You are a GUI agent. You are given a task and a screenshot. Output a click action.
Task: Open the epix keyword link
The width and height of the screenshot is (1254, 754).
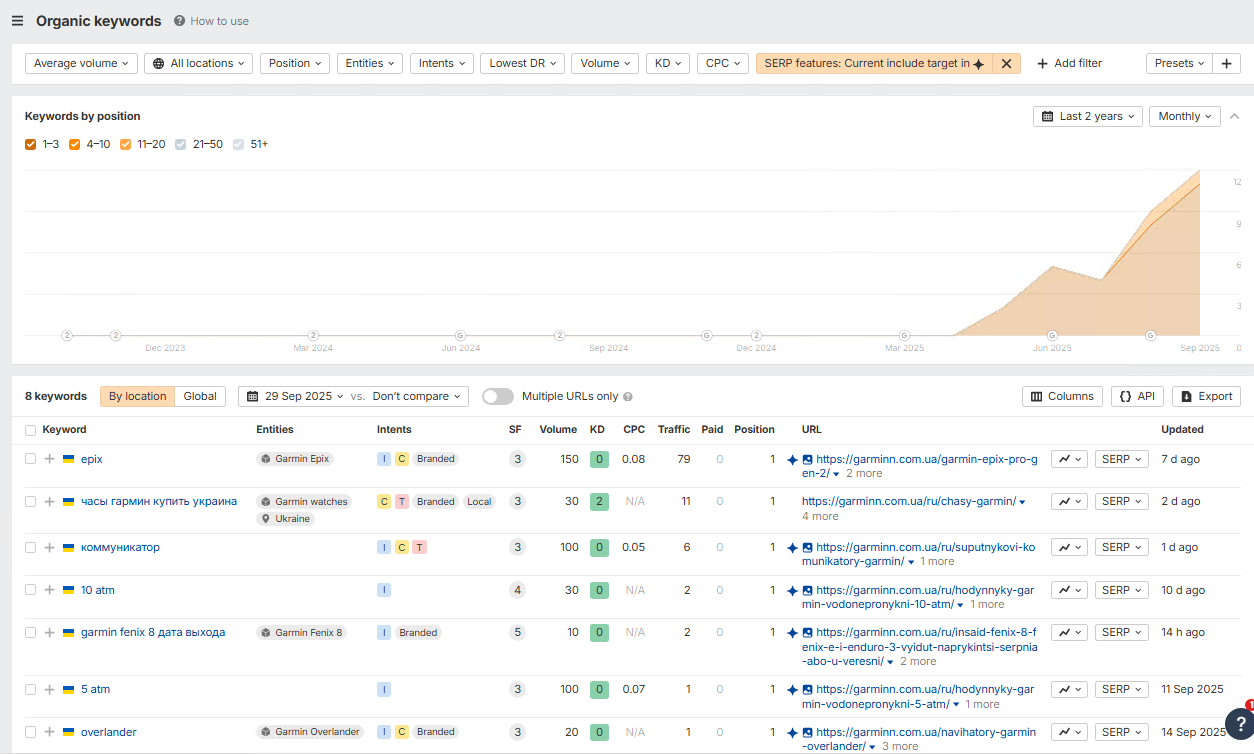coord(92,459)
